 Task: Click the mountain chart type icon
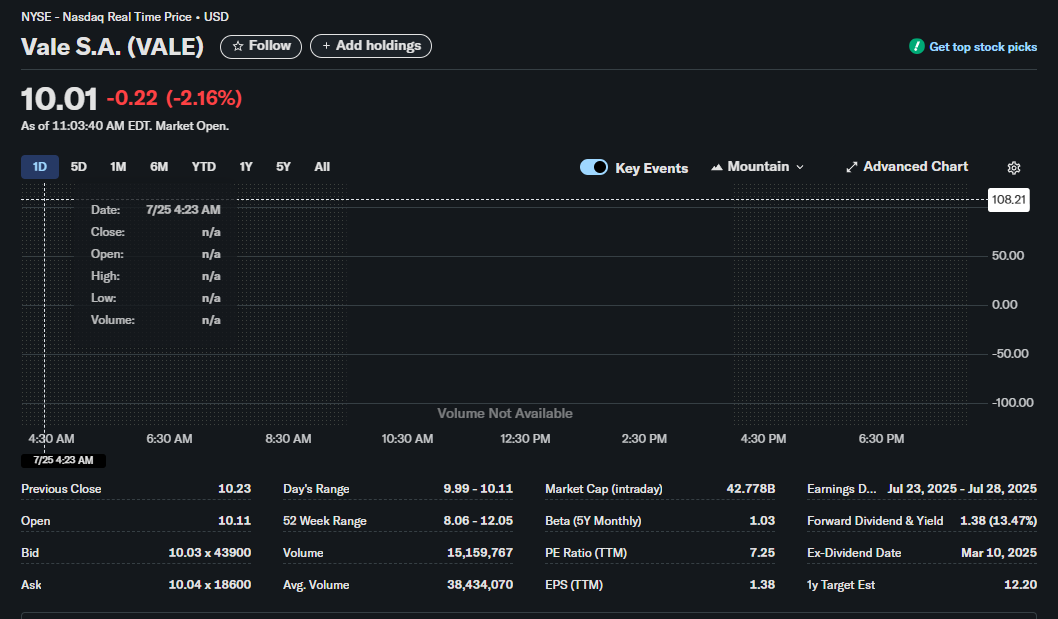pos(717,167)
